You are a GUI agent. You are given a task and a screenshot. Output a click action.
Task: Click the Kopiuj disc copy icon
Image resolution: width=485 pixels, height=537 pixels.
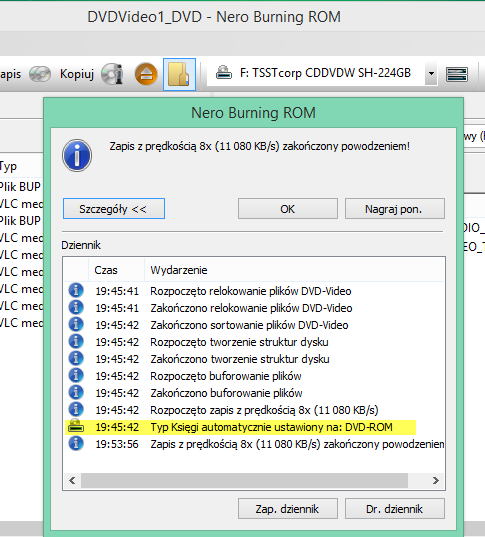[112, 74]
